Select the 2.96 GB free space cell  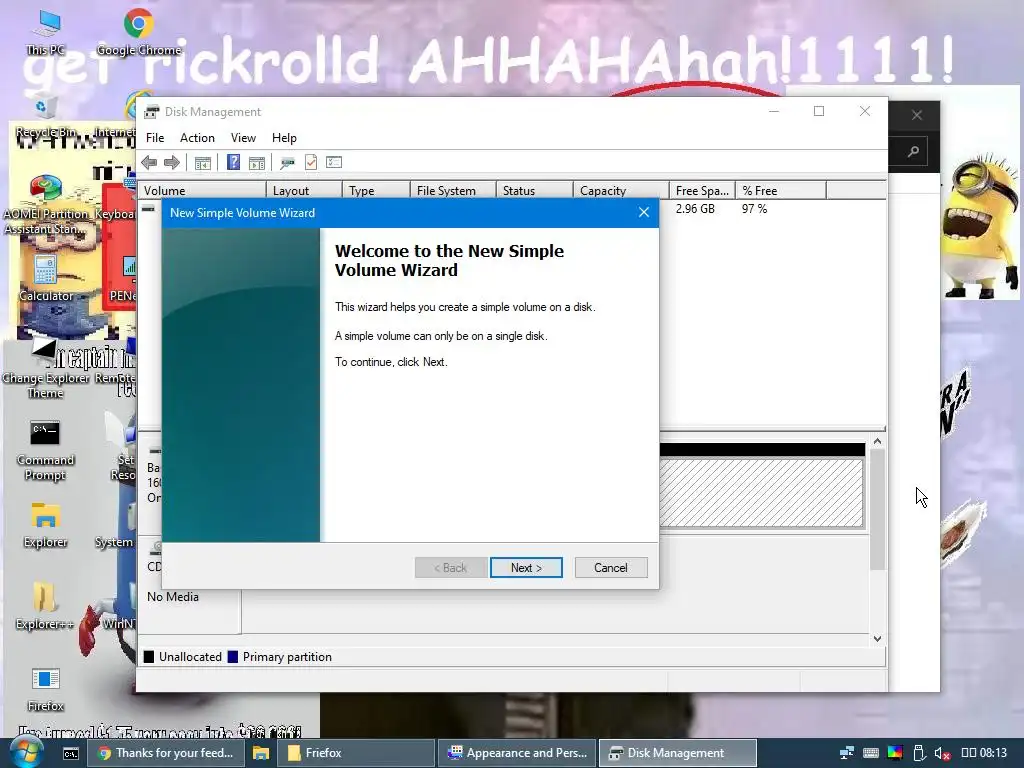tap(695, 209)
